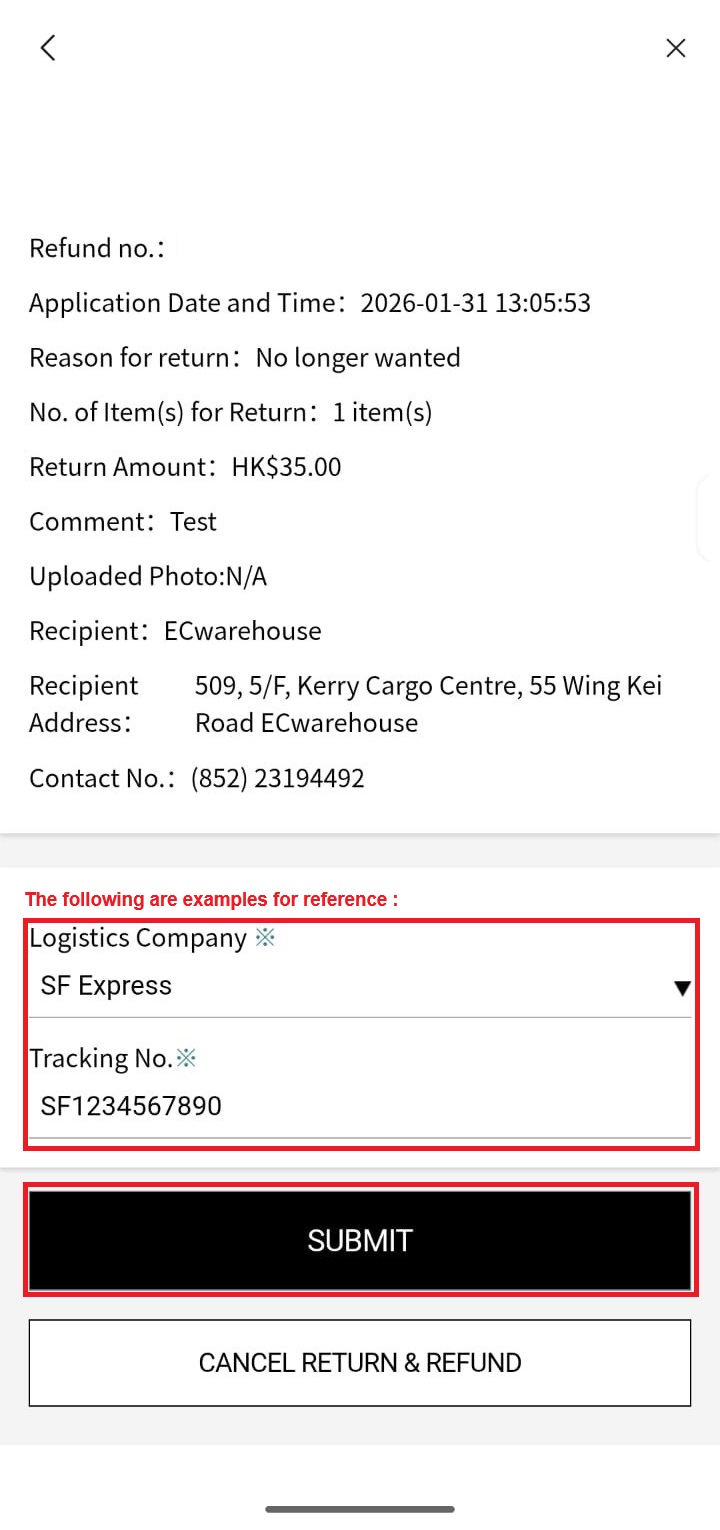Viewport: 720px width, 1530px height.
Task: Tap the home indicator bar at bottom
Action: click(x=359, y=1509)
